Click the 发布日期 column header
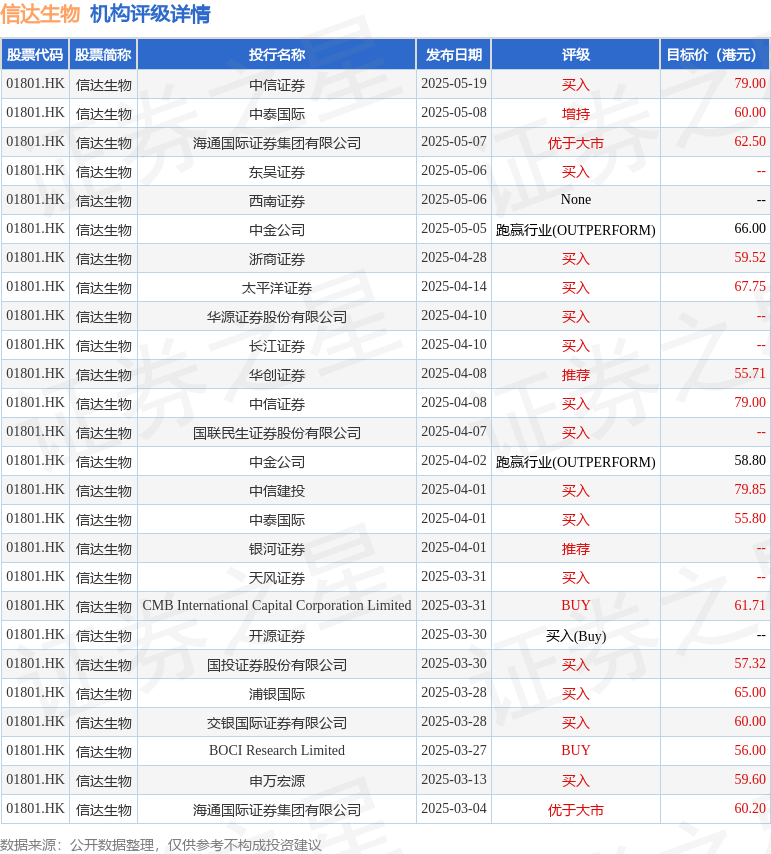This screenshot has height=854, width=771. 454,54
